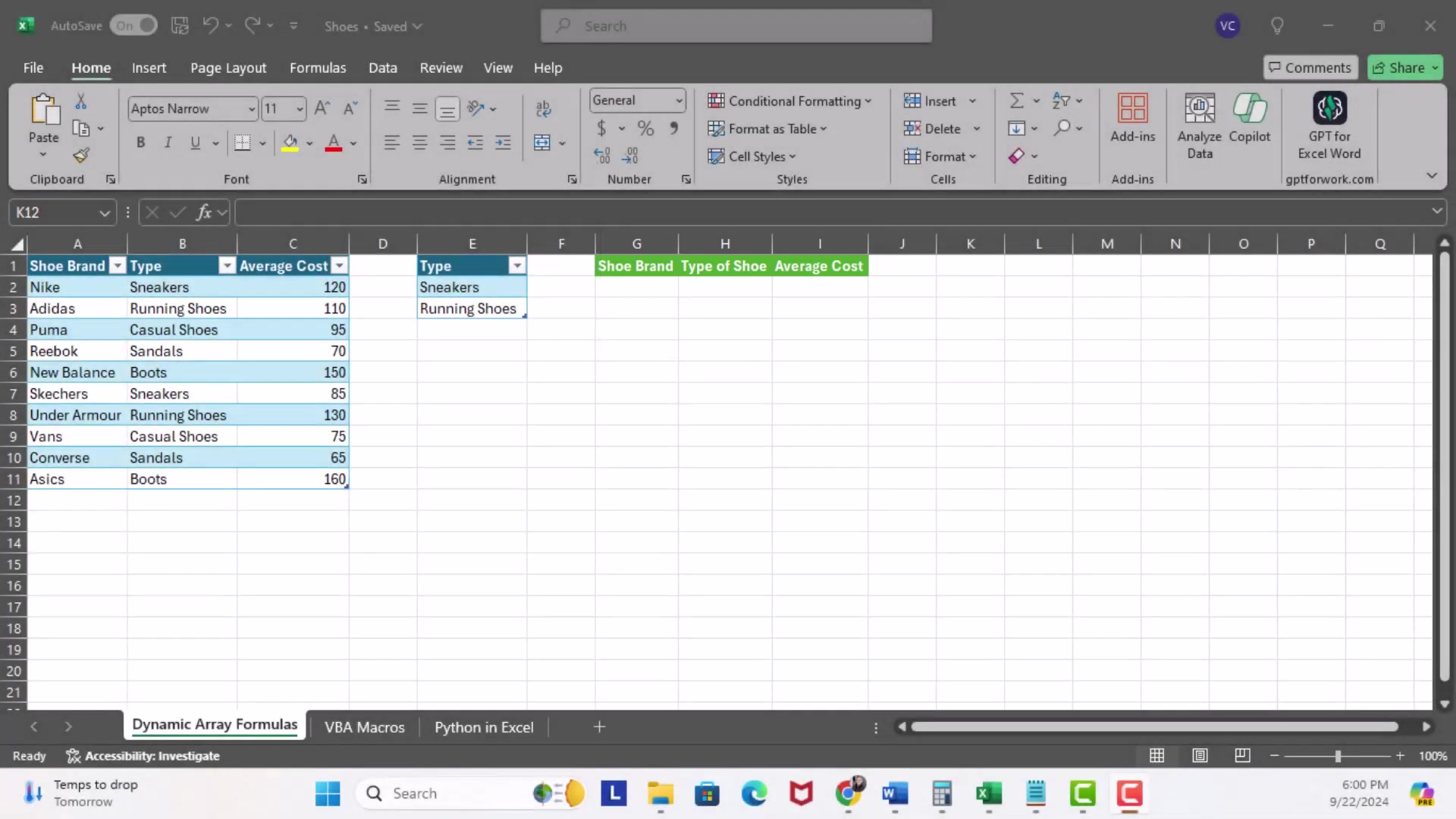Open the Shoe Brand filter dropdown

[117, 265]
